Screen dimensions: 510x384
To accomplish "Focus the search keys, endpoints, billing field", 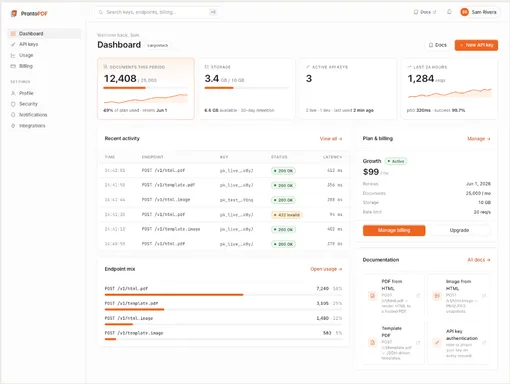I will [x=157, y=12].
